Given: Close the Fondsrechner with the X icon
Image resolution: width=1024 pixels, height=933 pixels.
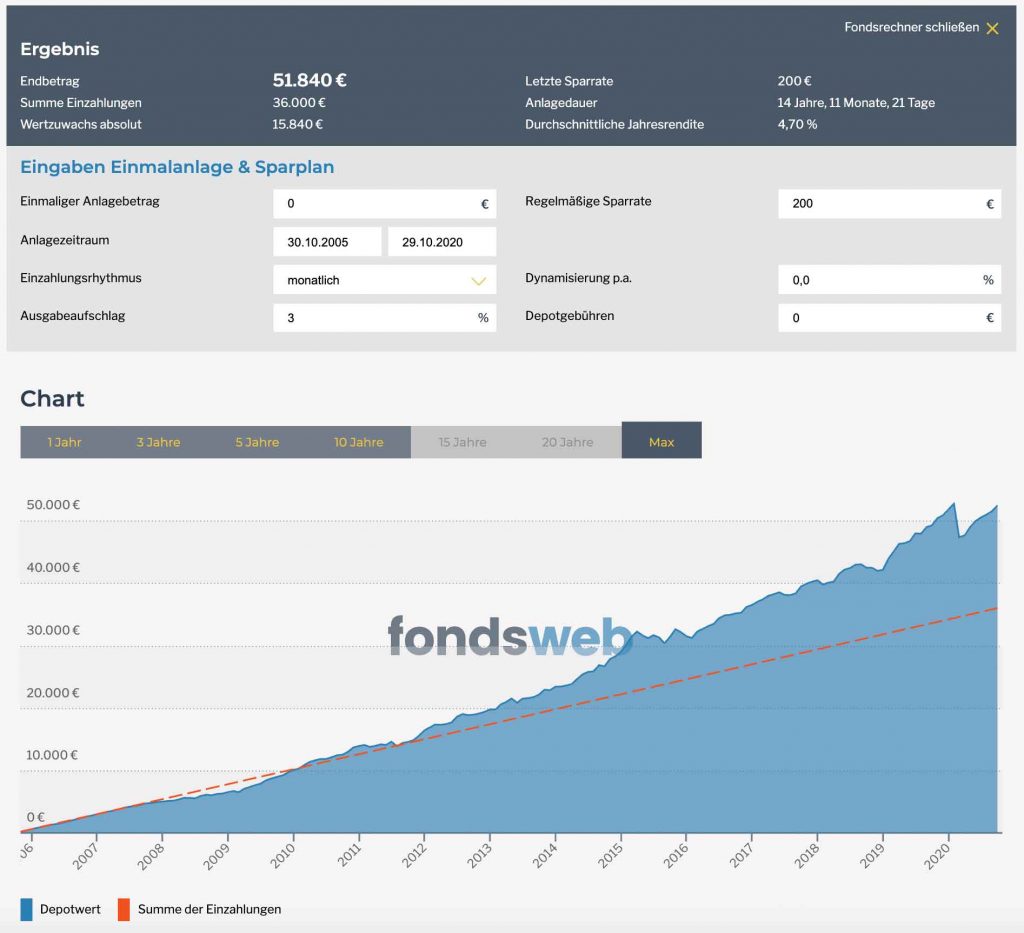Looking at the screenshot, I should click(992, 28).
